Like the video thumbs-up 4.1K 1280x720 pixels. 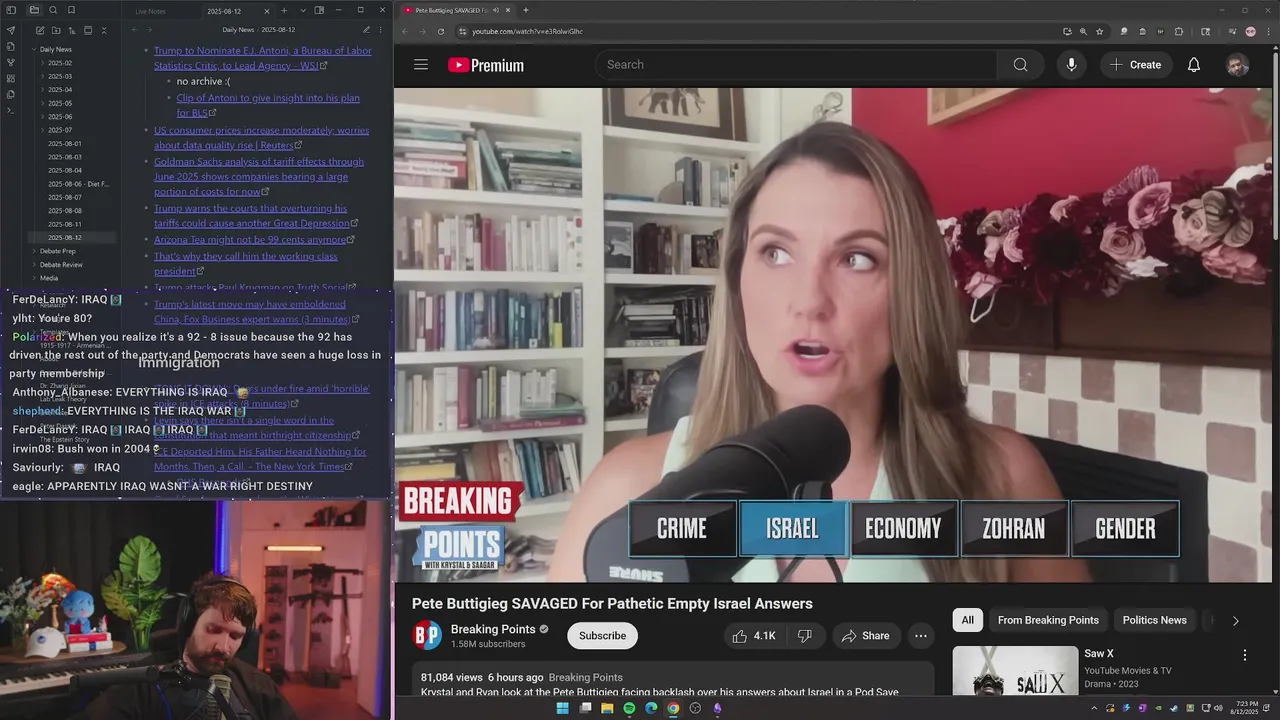[753, 636]
